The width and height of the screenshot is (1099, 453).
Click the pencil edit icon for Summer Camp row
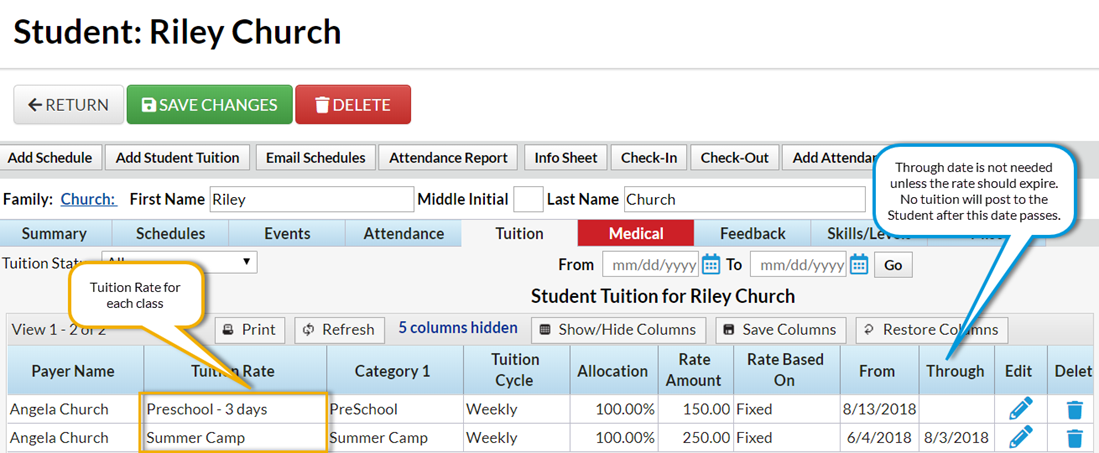point(1020,437)
